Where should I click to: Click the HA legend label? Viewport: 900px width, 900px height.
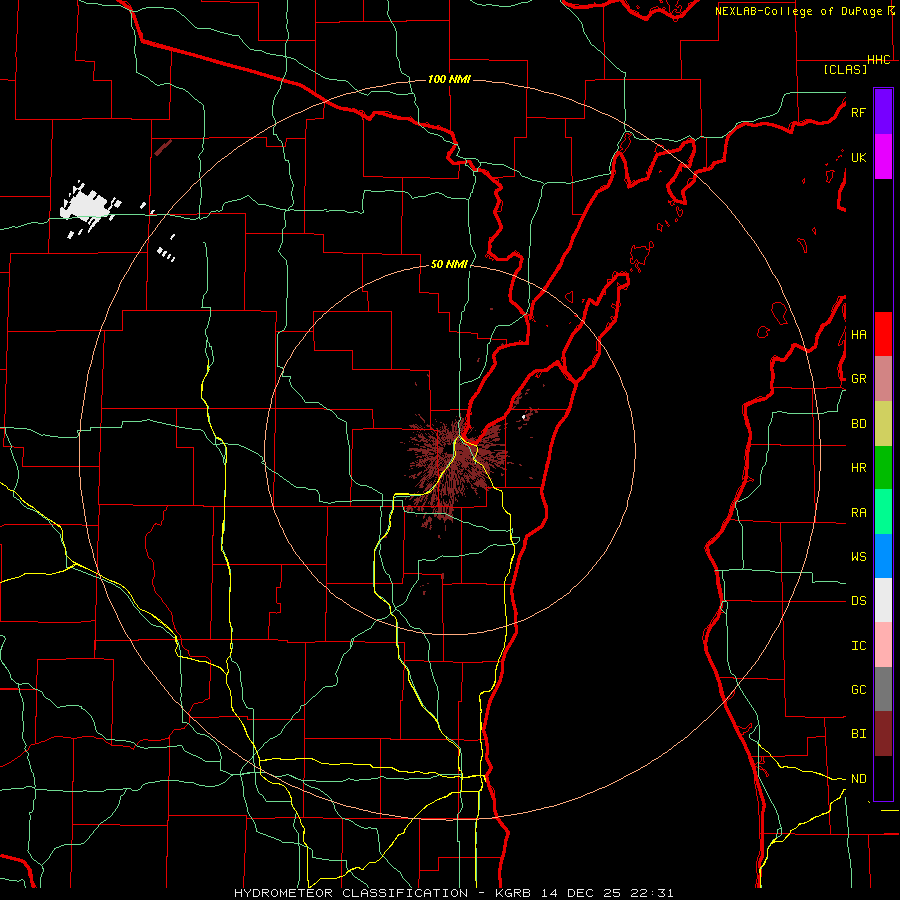pos(858,334)
